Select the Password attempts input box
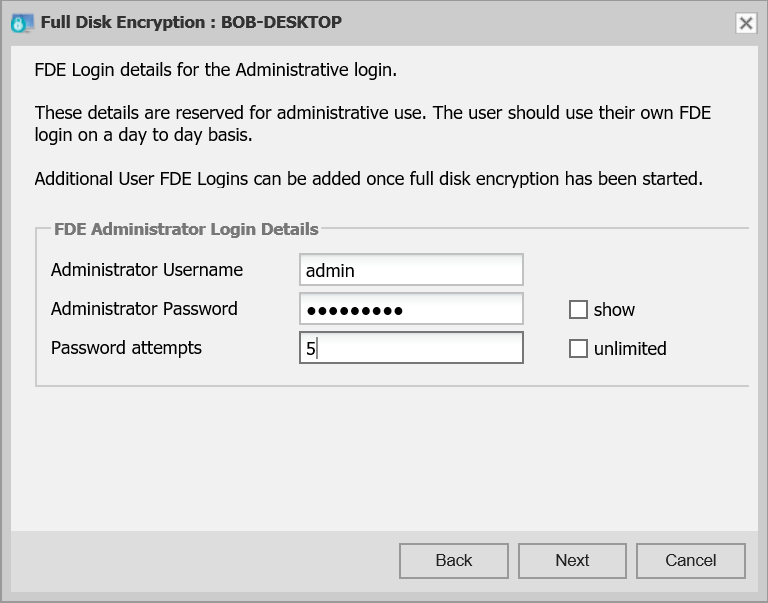Image resolution: width=768 pixels, height=603 pixels. pos(411,348)
